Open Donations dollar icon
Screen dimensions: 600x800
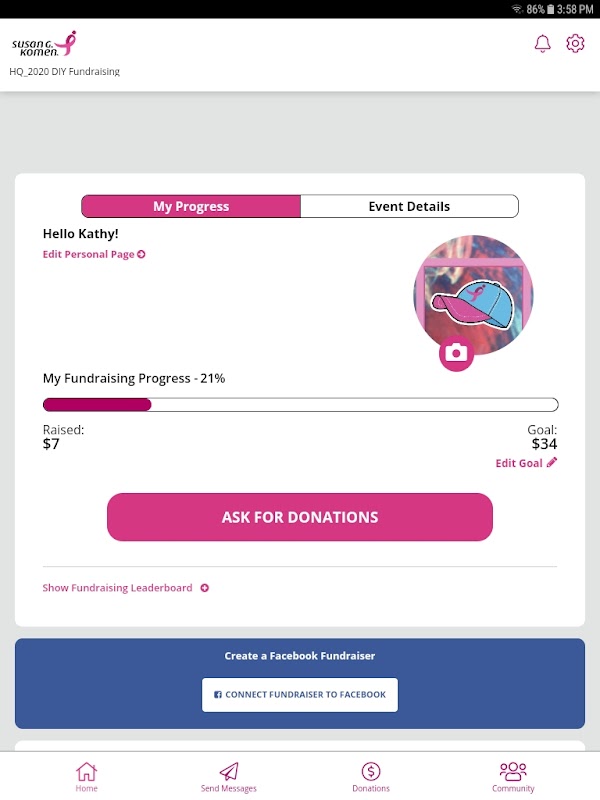point(371,771)
